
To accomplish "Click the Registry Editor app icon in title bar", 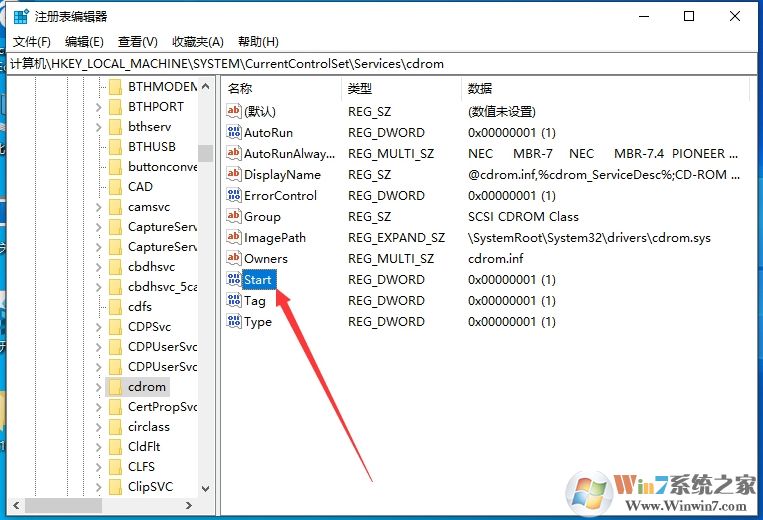I will click(21, 17).
